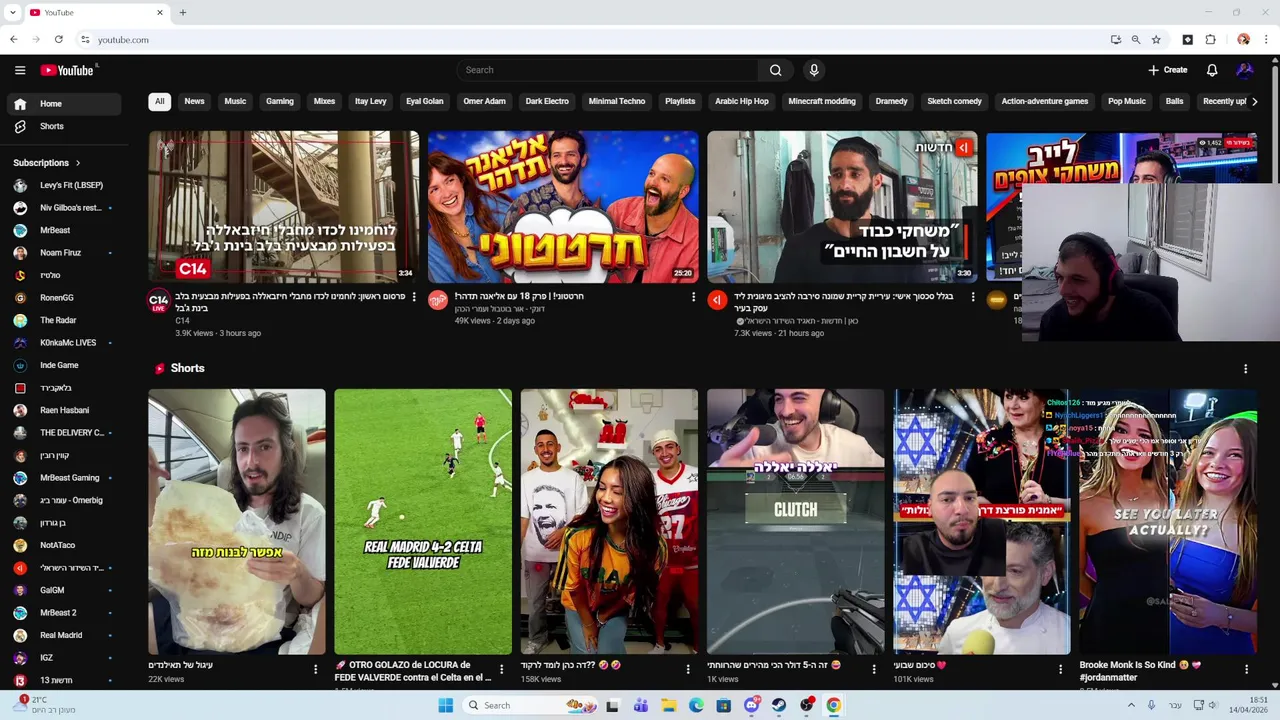Go back in browser history

(x=13, y=39)
